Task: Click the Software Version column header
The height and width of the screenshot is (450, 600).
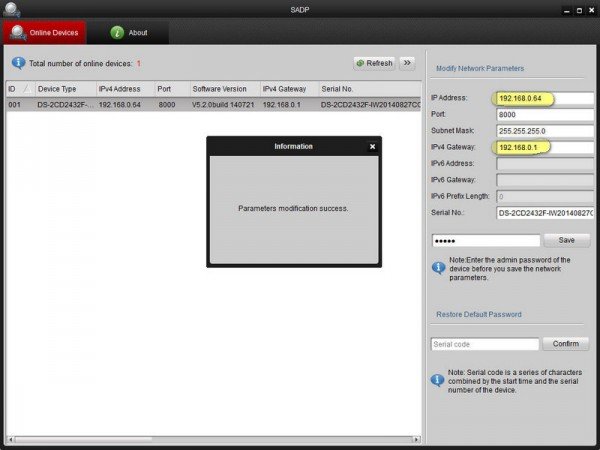Action: pos(225,89)
